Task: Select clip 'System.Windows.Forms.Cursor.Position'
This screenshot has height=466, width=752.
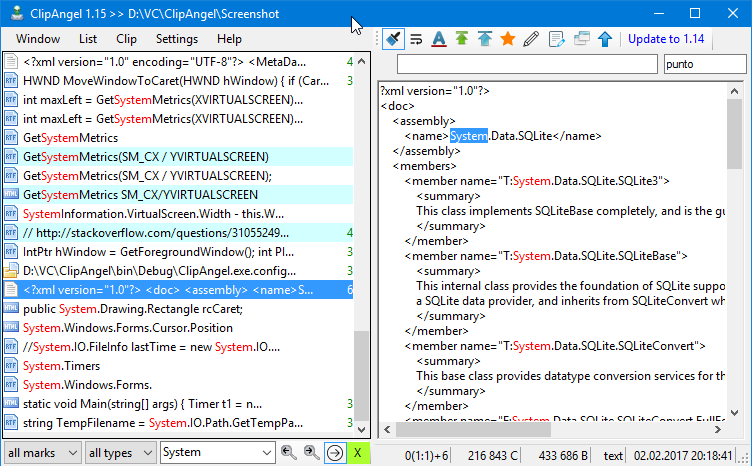Action: point(178,328)
